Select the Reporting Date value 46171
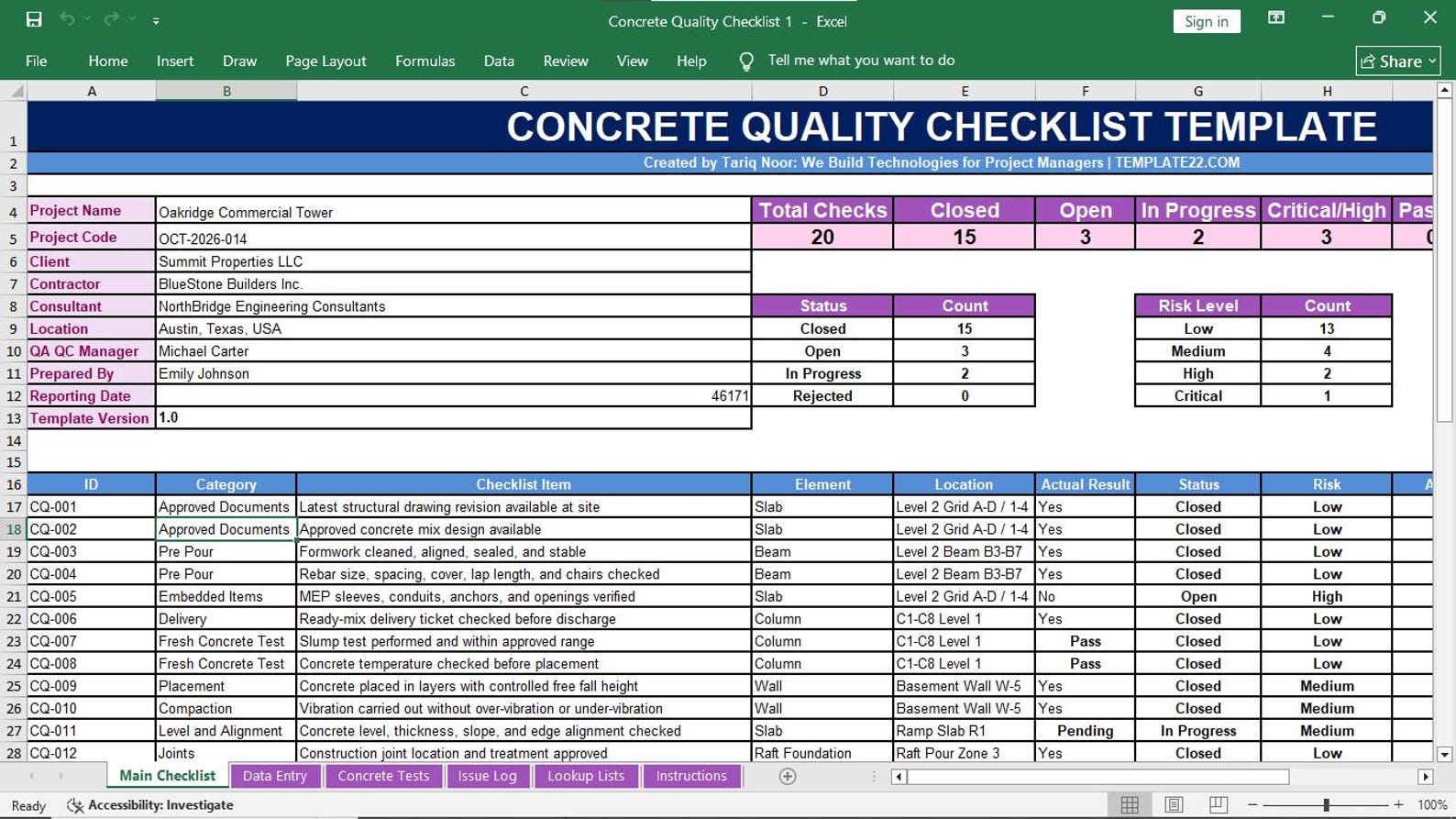Image resolution: width=1456 pixels, height=819 pixels. click(x=453, y=395)
